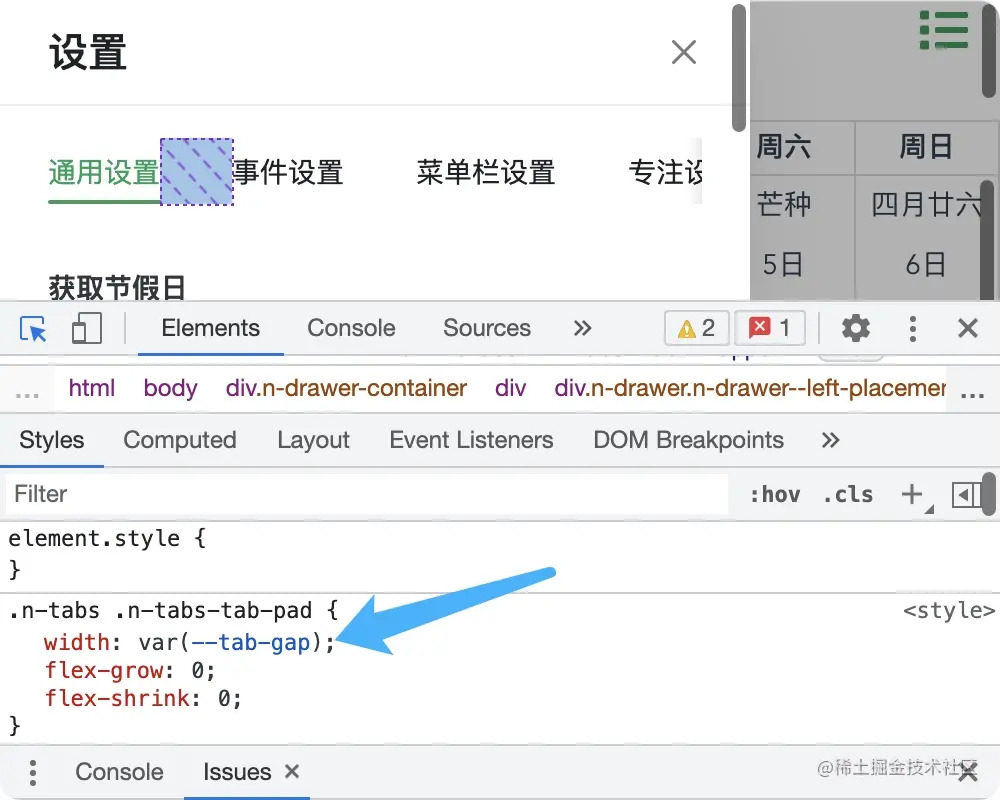Switch to the Console panel tab

coord(351,328)
